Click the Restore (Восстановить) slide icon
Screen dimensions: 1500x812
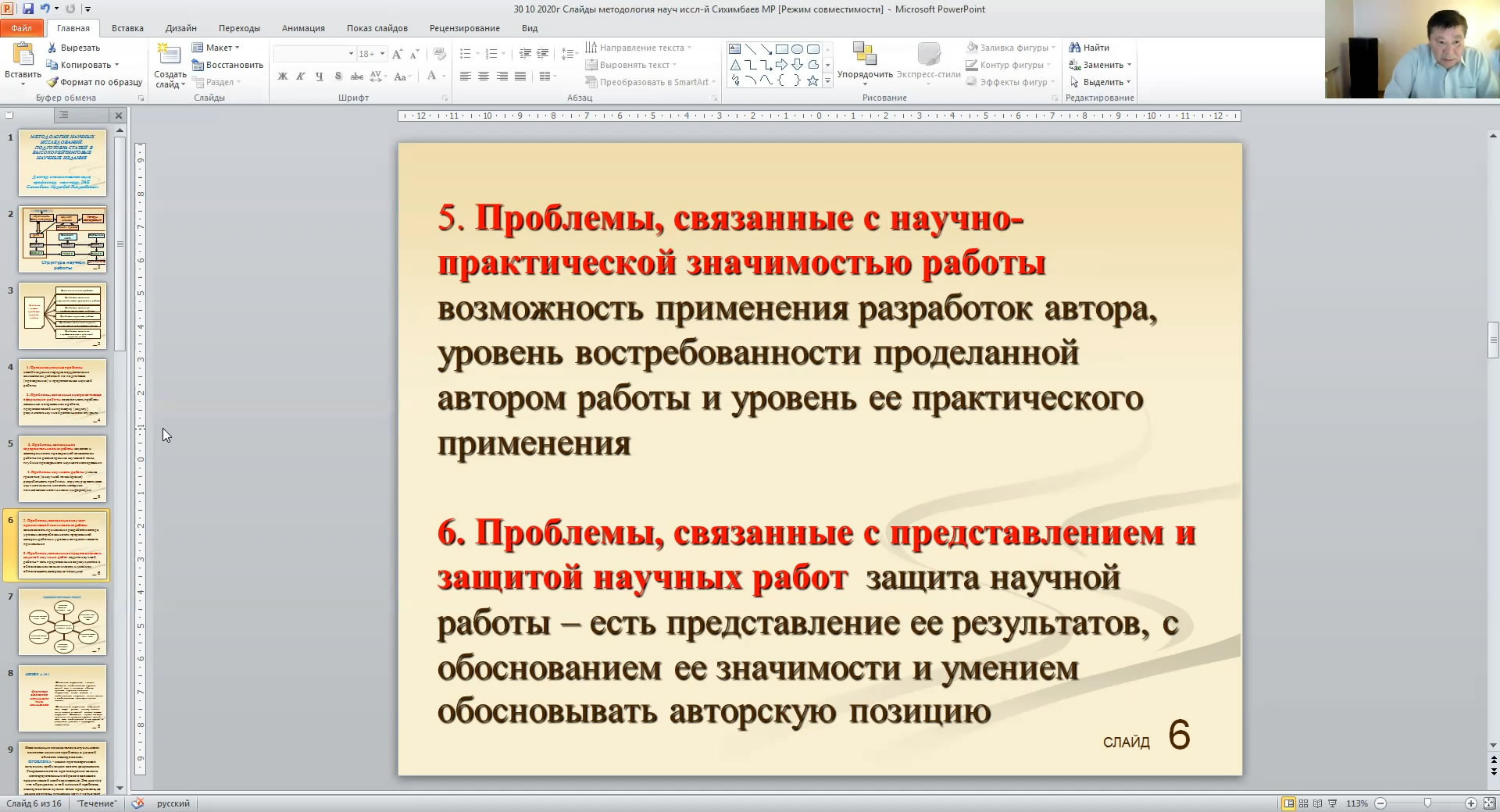(198, 65)
